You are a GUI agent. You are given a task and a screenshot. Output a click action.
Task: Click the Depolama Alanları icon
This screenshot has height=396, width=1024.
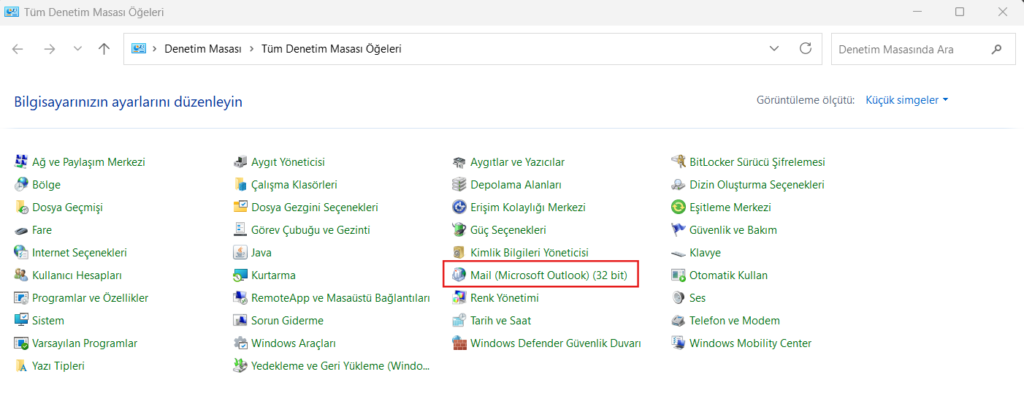tap(460, 185)
